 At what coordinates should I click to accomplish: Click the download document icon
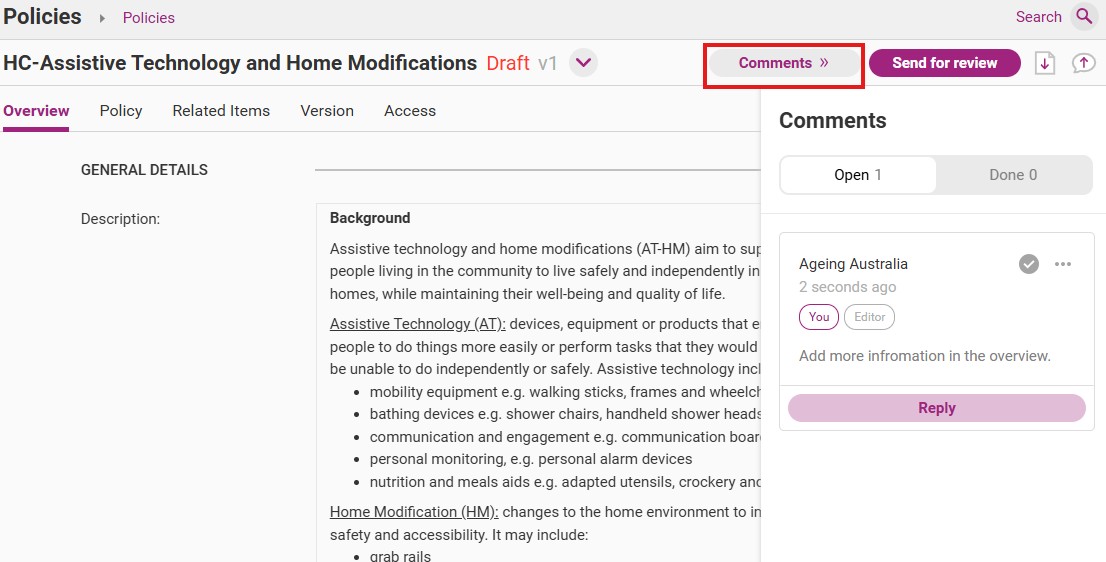1045,63
